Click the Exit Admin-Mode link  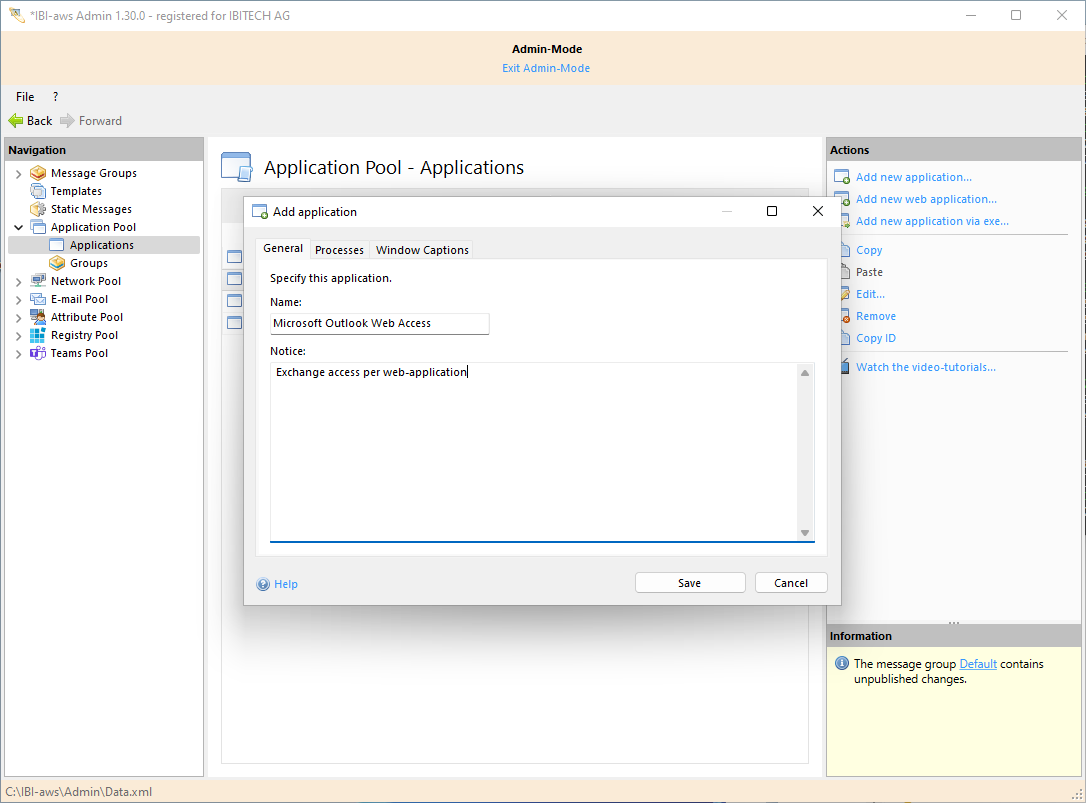[545, 68]
